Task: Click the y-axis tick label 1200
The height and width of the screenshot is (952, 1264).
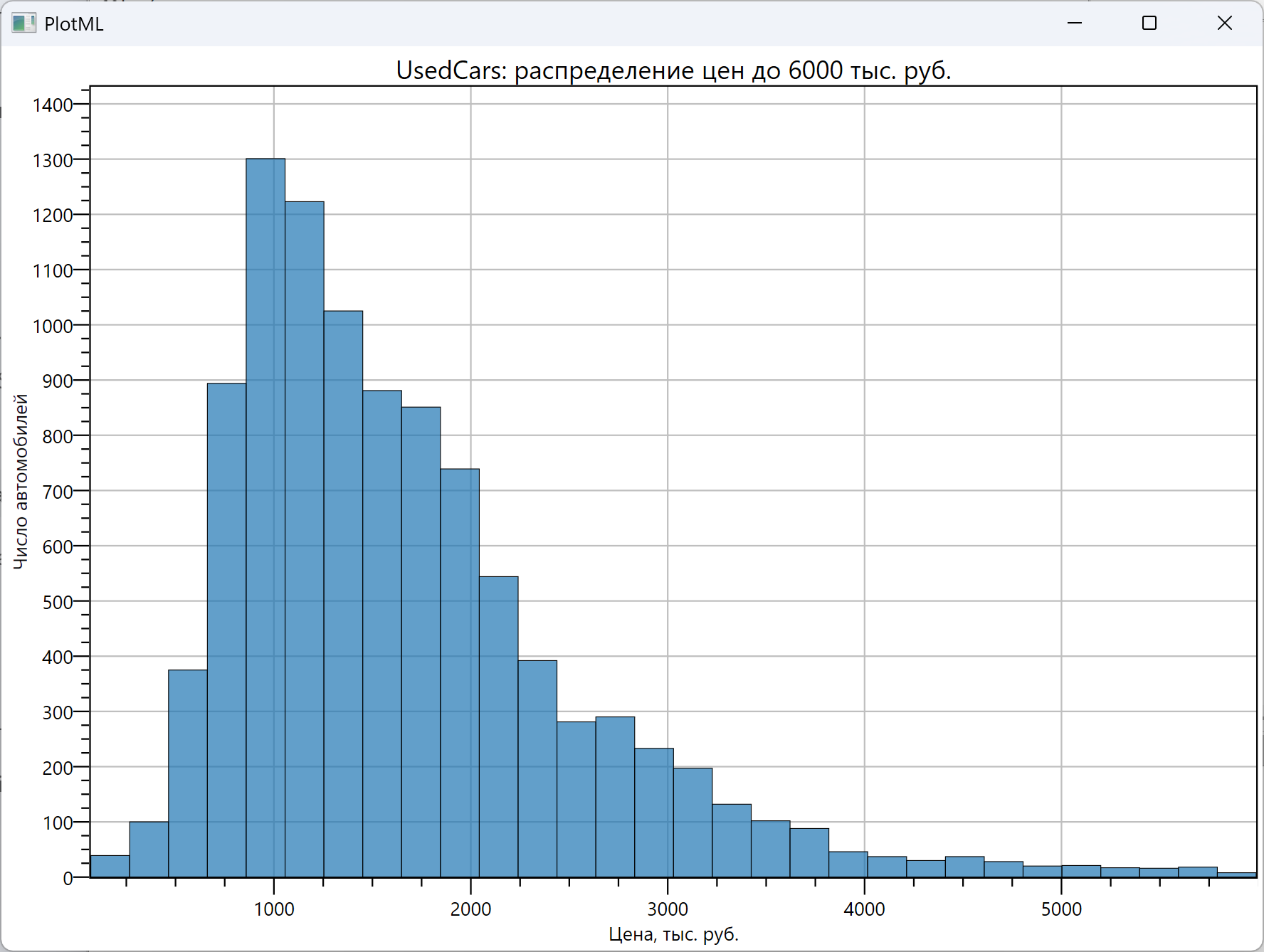Action: [53, 216]
